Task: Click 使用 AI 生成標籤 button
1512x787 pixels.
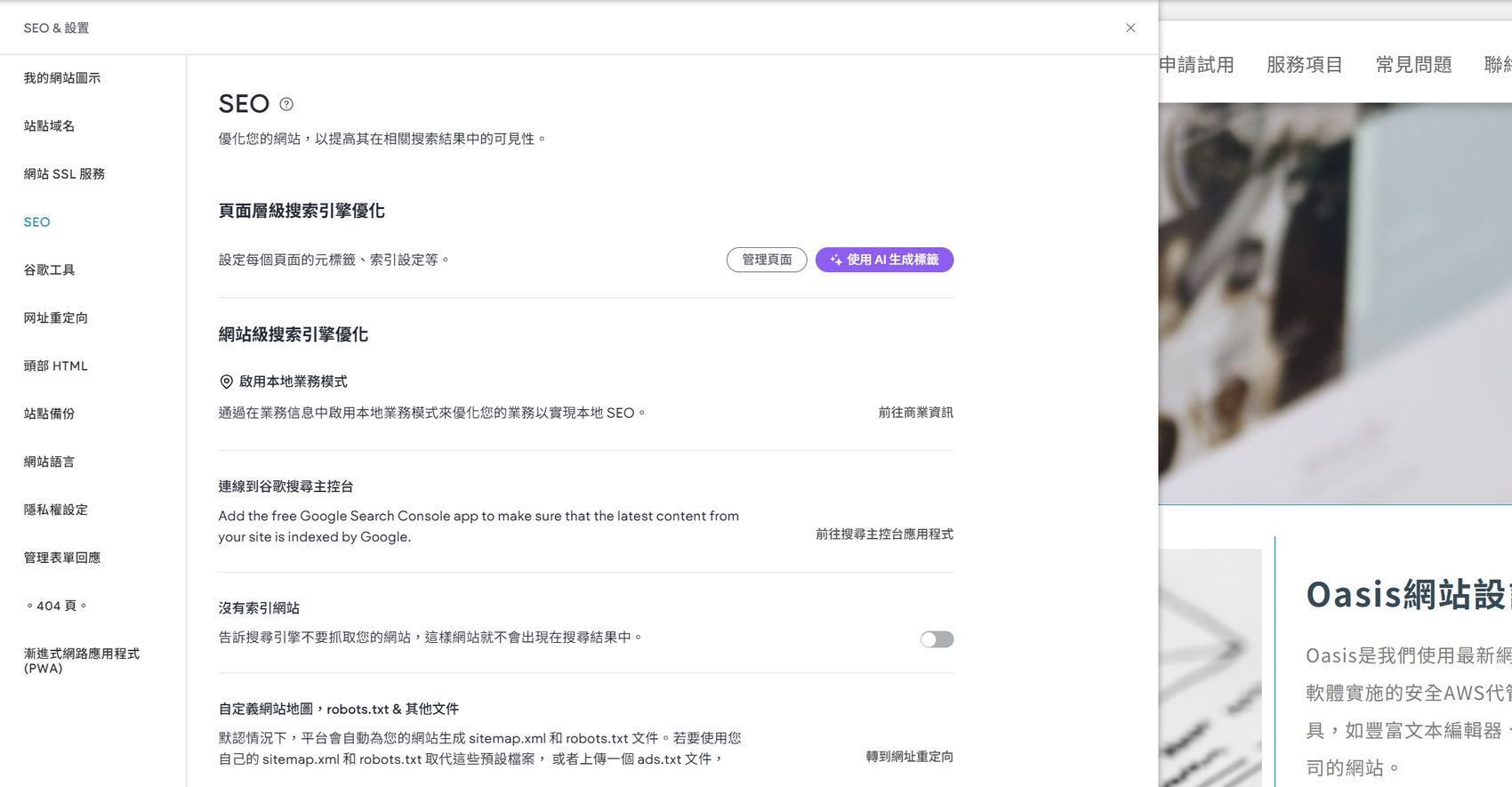Action: pyautogui.click(x=884, y=260)
